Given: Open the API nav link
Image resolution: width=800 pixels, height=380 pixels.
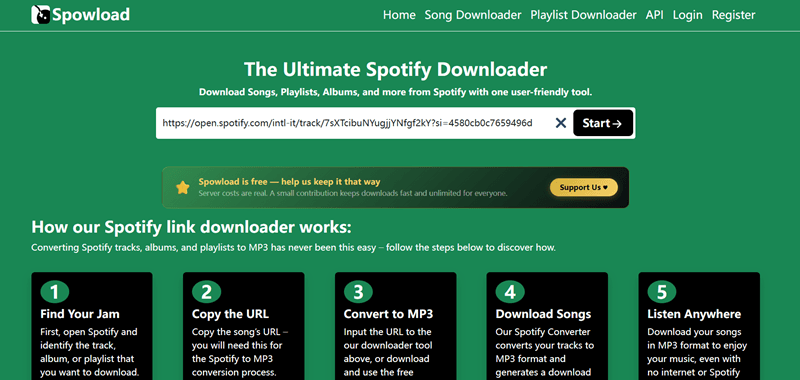Looking at the screenshot, I should (x=655, y=15).
